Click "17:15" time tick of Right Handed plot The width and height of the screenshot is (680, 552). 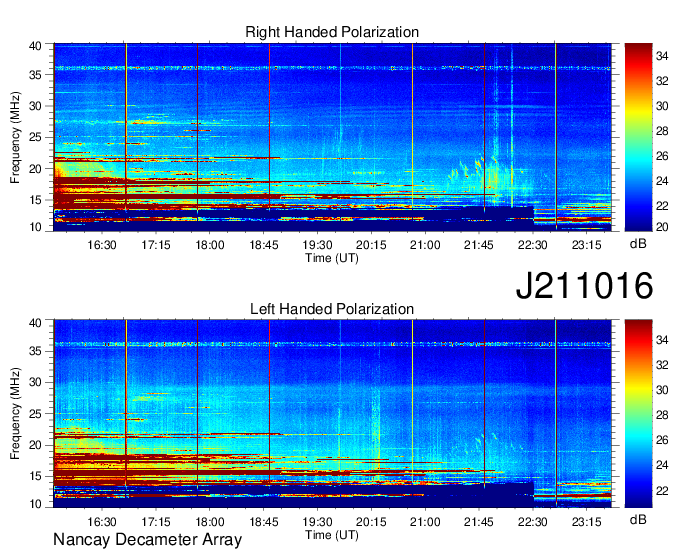(156, 245)
